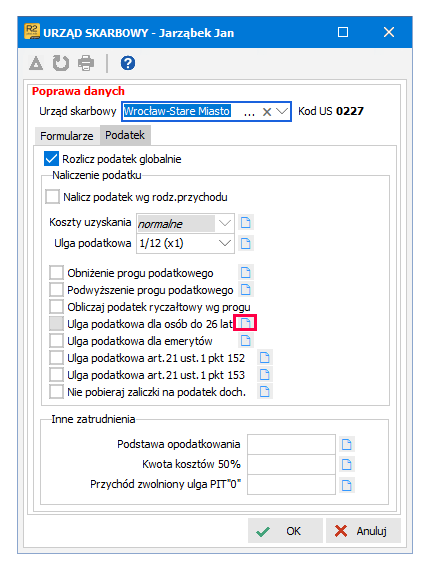This screenshot has width=442, height=582.
Task: Confirm with the OK button
Action: coord(285,531)
